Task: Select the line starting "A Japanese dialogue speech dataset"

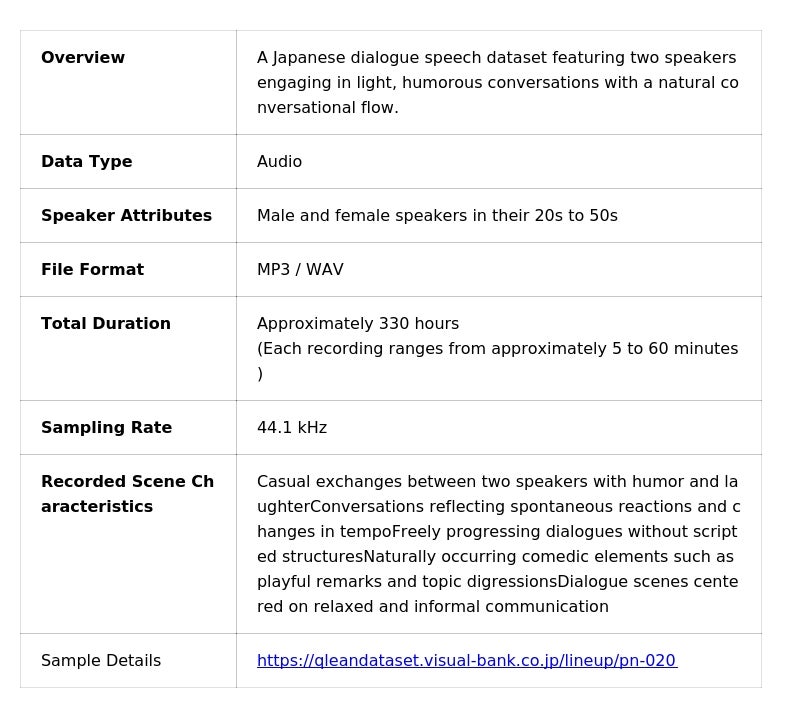Action: click(x=496, y=58)
